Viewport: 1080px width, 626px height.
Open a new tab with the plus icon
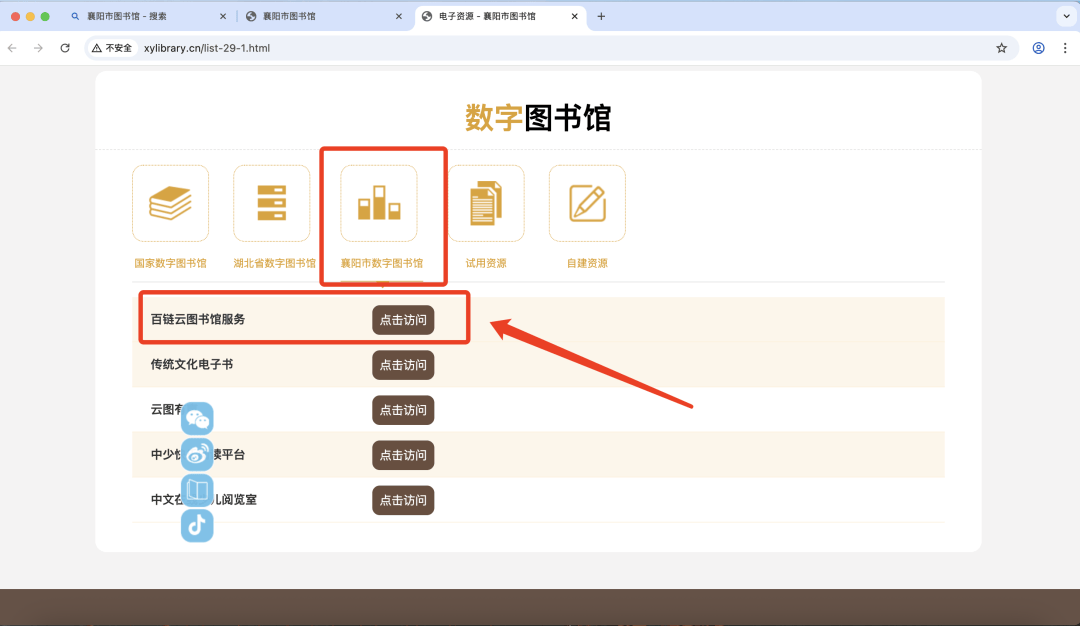point(601,17)
